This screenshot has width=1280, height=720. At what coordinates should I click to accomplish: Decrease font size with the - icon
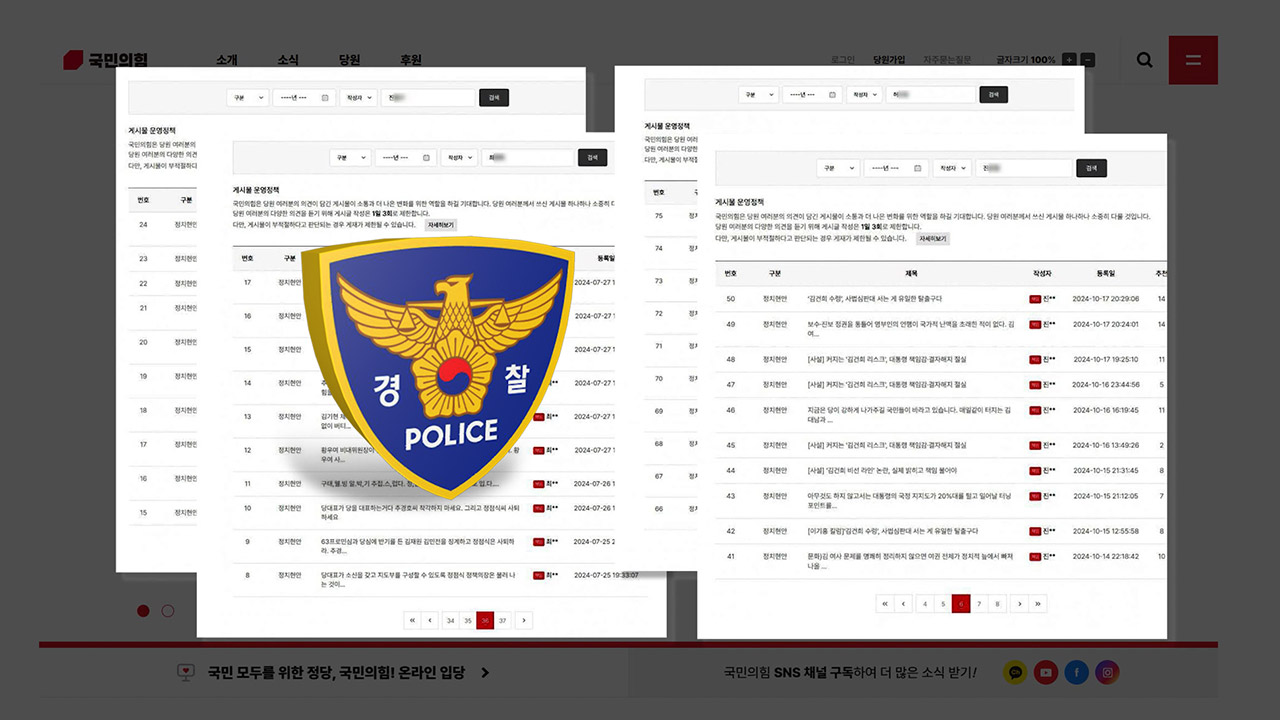[x=1088, y=59]
